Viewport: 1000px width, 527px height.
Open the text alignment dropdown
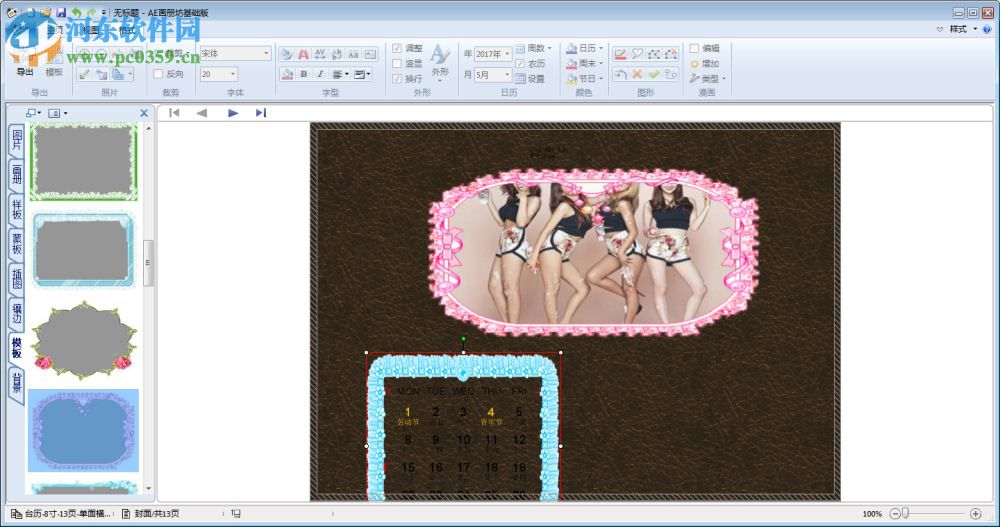click(341, 74)
